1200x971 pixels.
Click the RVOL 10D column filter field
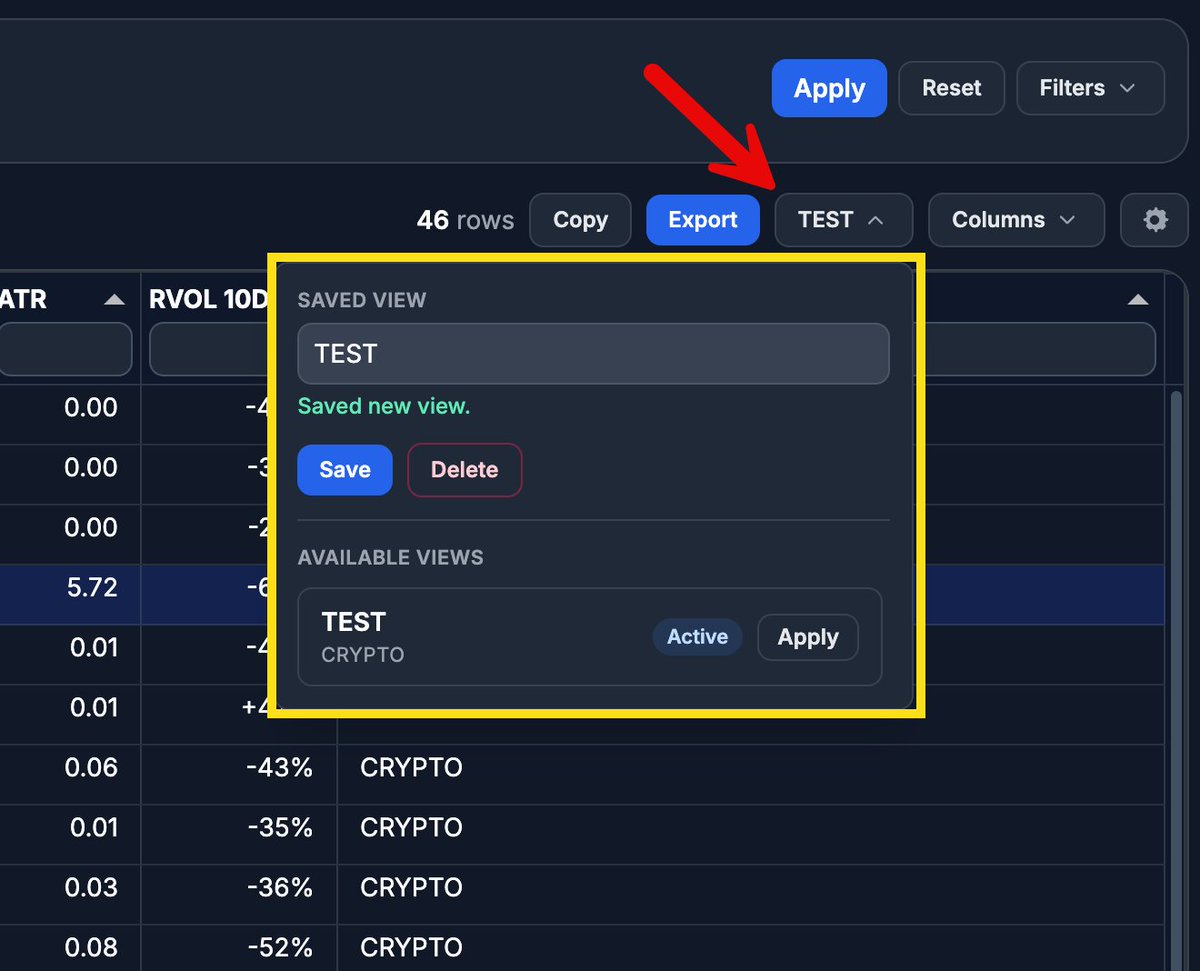pos(208,349)
